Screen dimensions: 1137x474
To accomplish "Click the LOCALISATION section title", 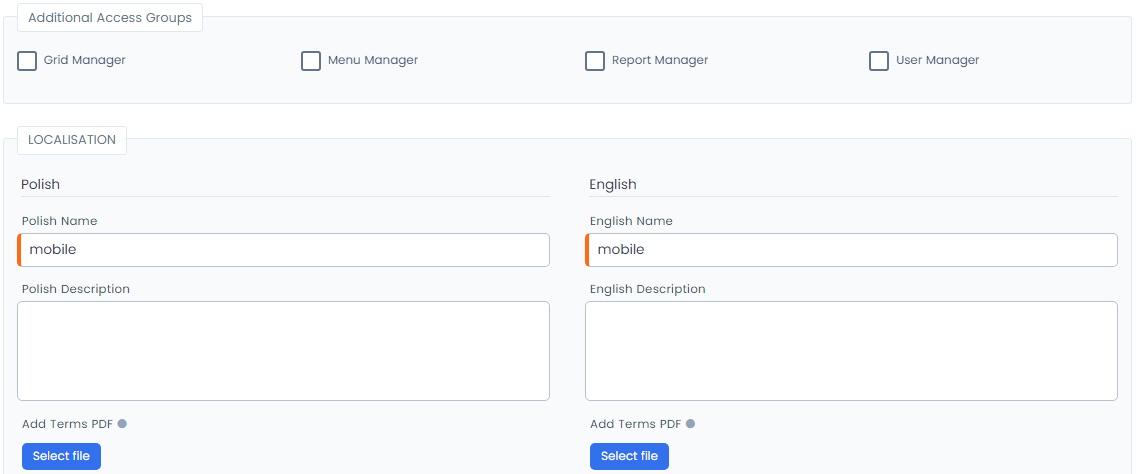I will tap(72, 140).
